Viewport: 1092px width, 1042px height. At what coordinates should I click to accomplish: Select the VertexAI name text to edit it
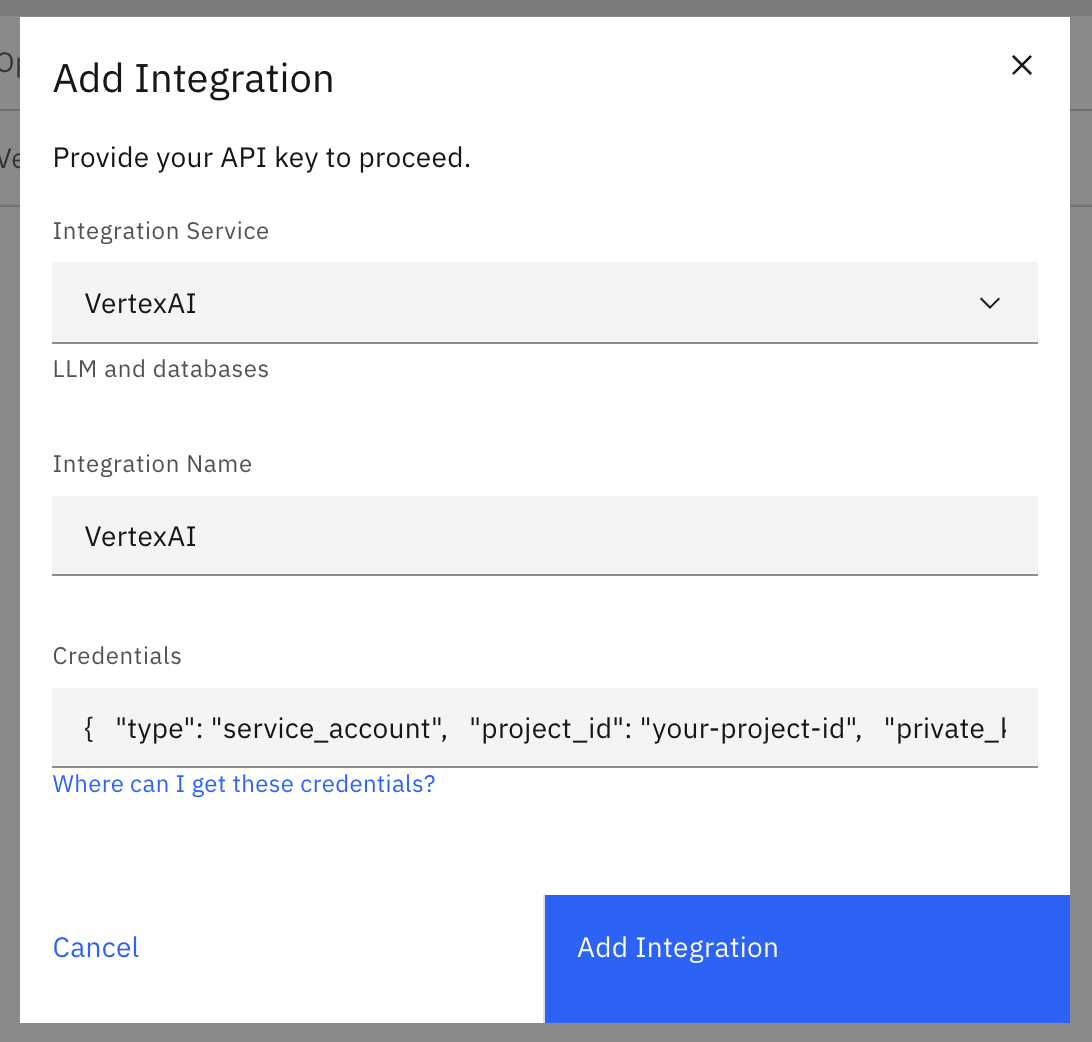pos(140,536)
